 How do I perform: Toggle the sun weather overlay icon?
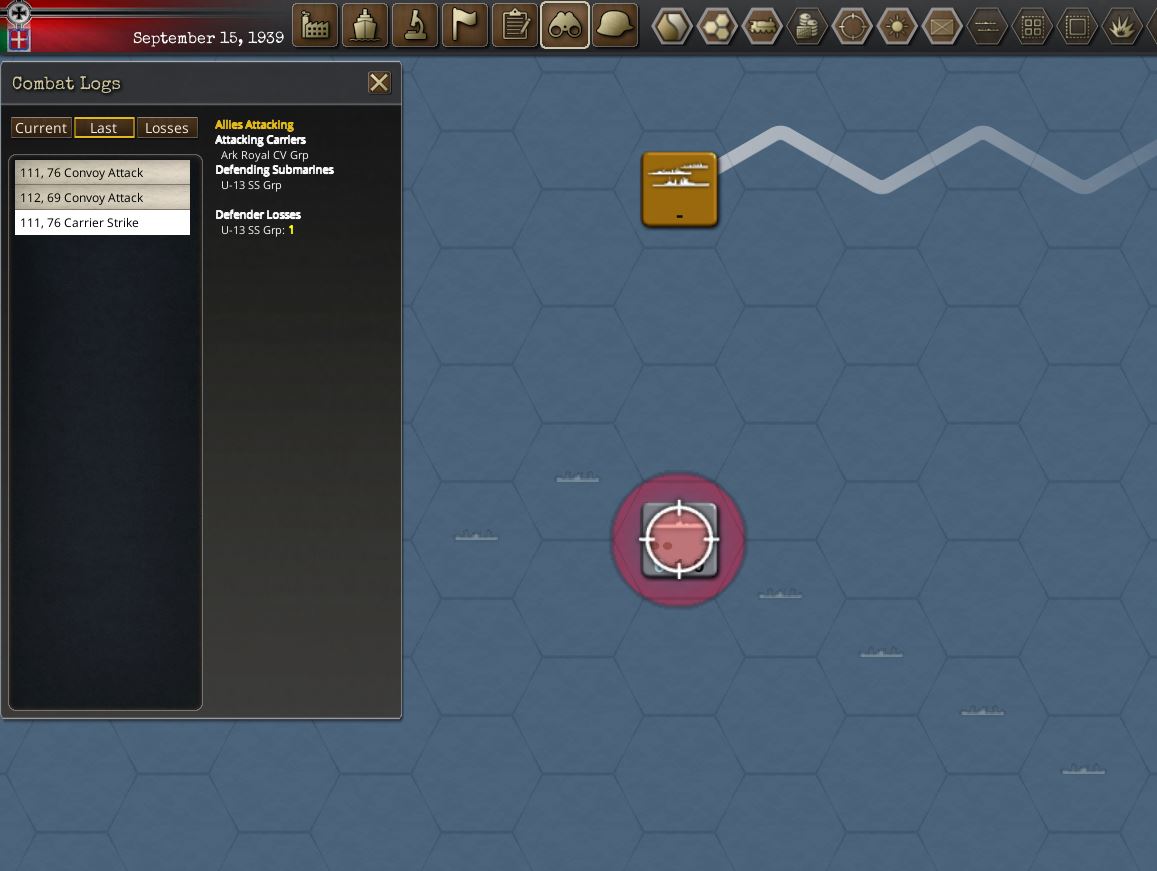coord(897,27)
